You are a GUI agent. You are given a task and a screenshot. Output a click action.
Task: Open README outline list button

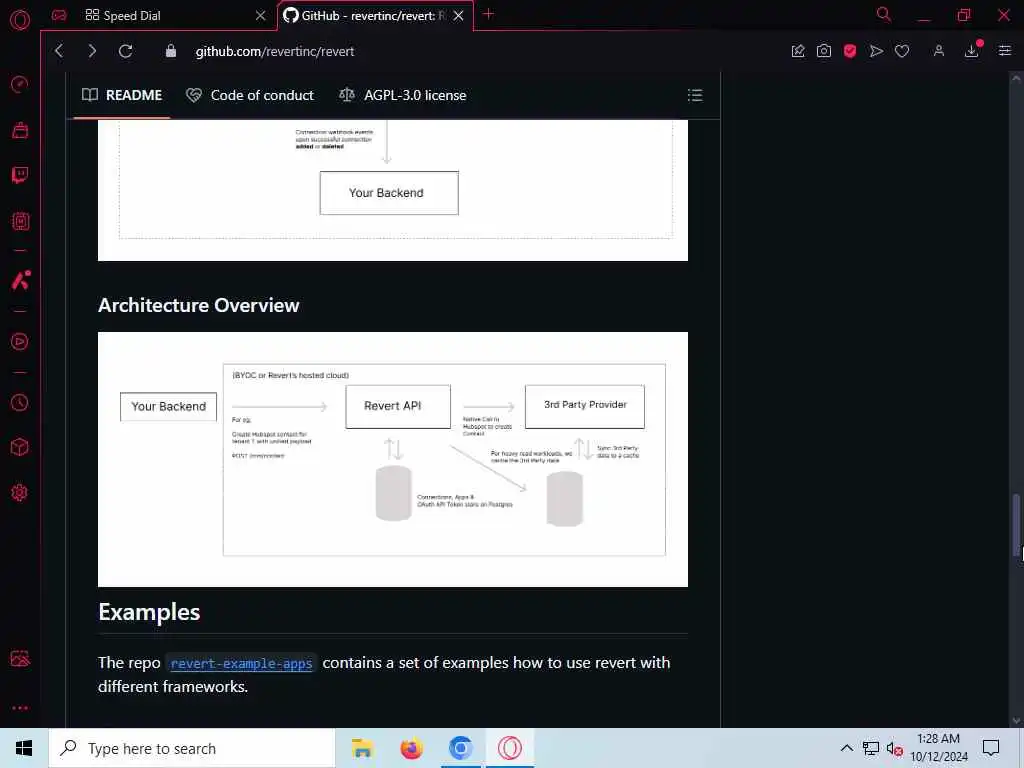(x=695, y=95)
